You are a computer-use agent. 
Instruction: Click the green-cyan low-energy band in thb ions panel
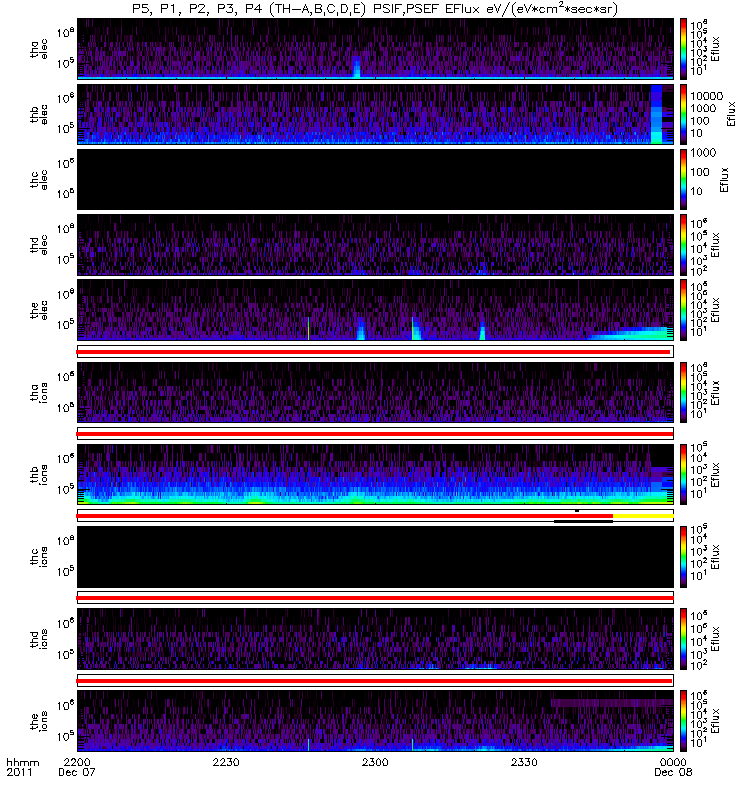tap(376, 500)
